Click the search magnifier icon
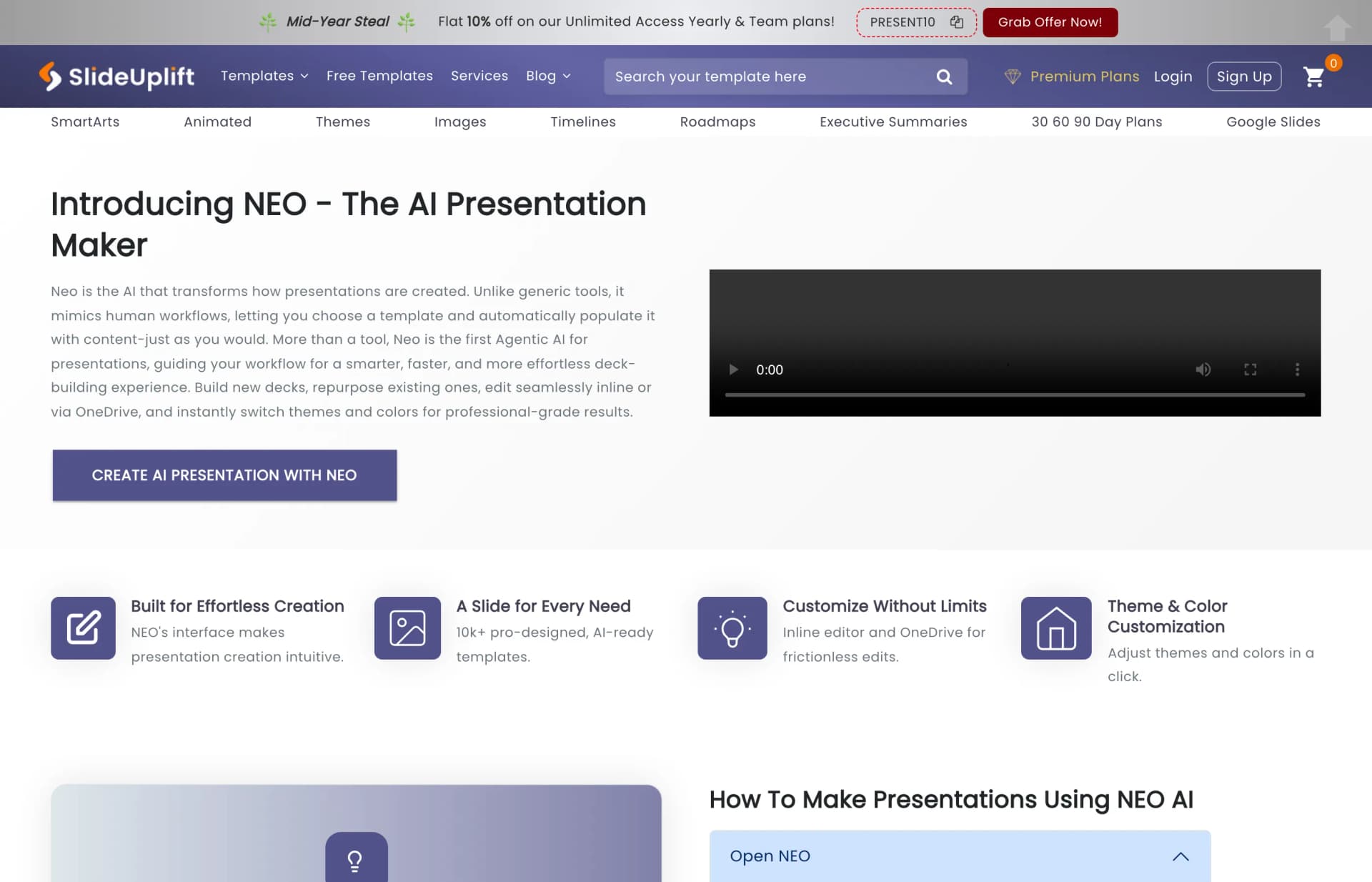1372x882 pixels. [x=944, y=76]
